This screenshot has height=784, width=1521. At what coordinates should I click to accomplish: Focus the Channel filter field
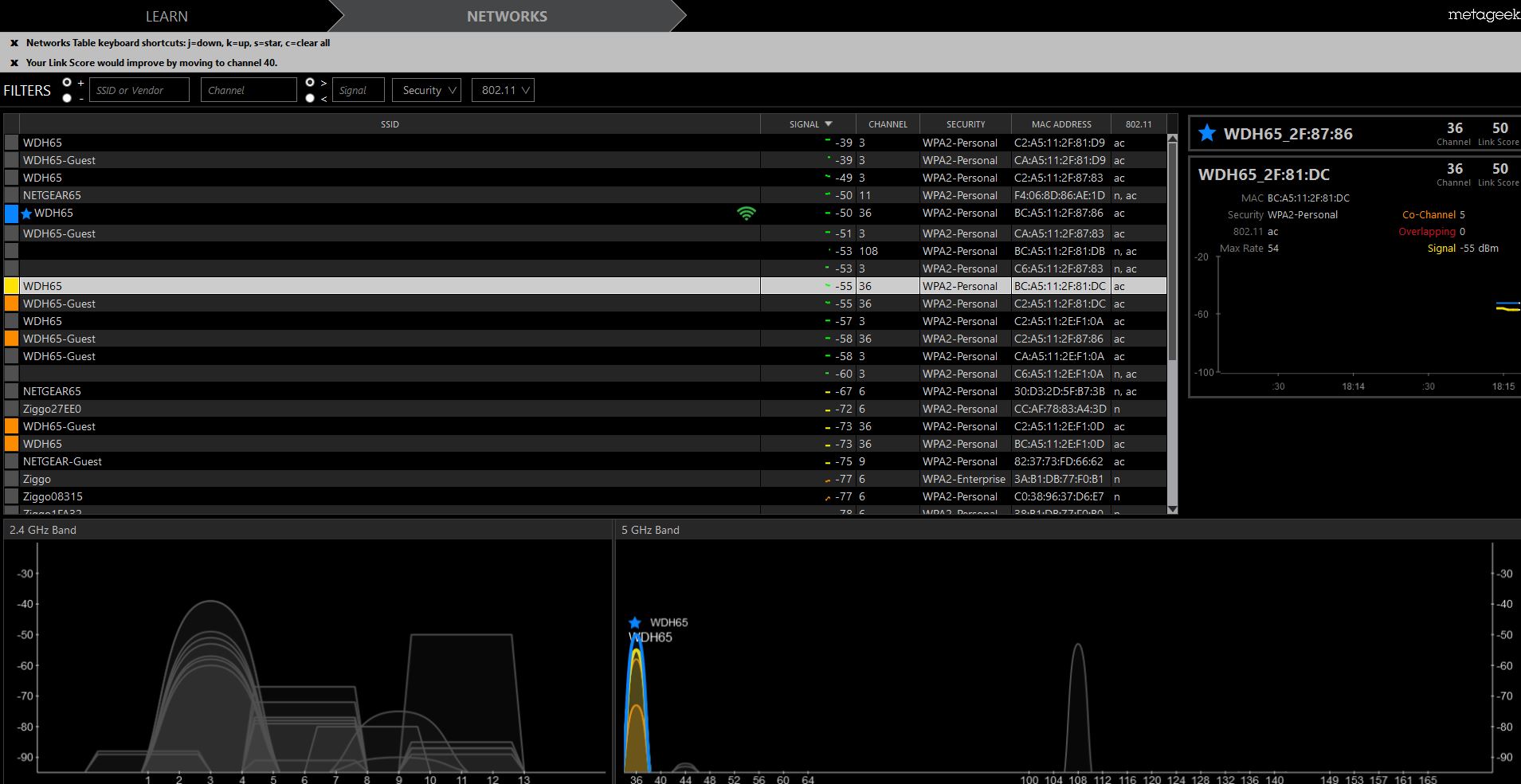[249, 90]
